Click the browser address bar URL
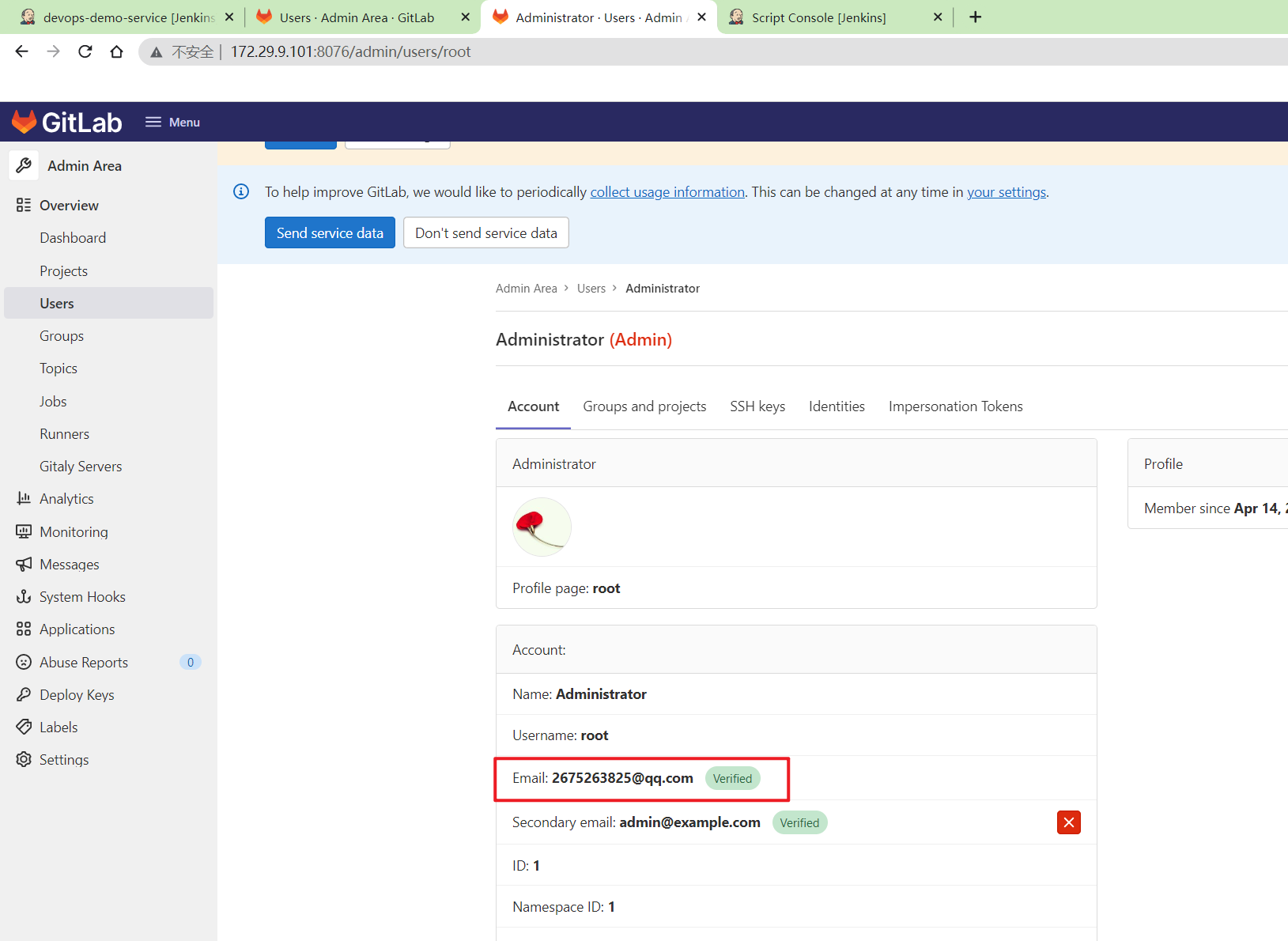Screen dimensions: 1288x941 (350, 52)
